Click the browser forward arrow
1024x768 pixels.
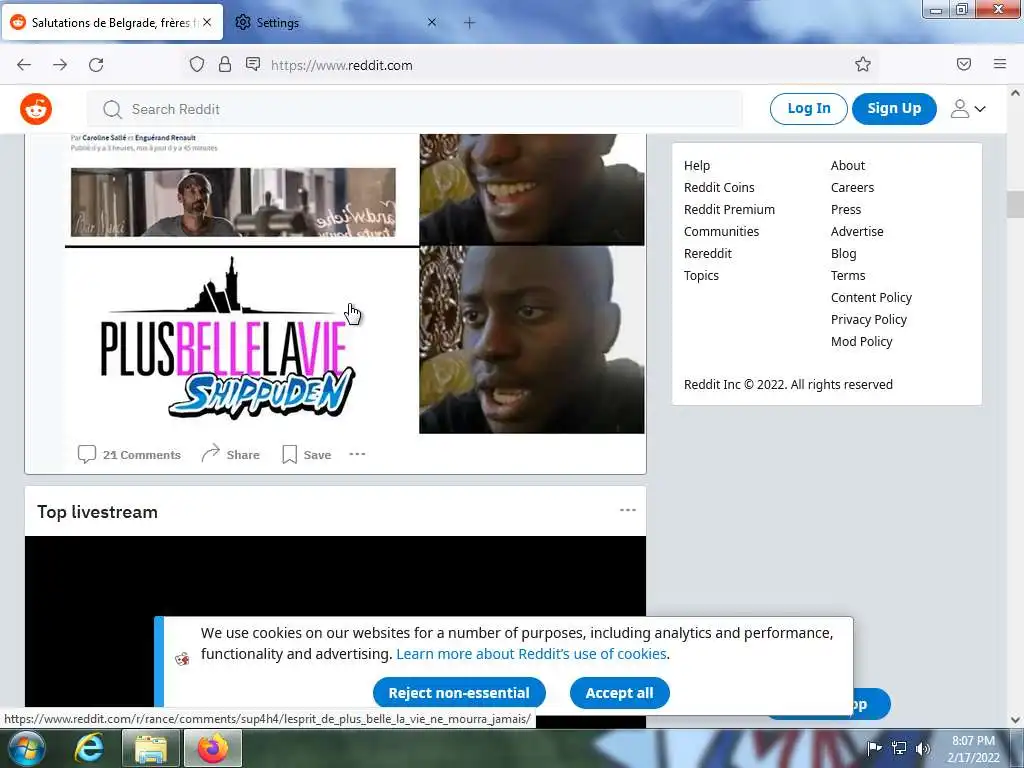tap(60, 65)
